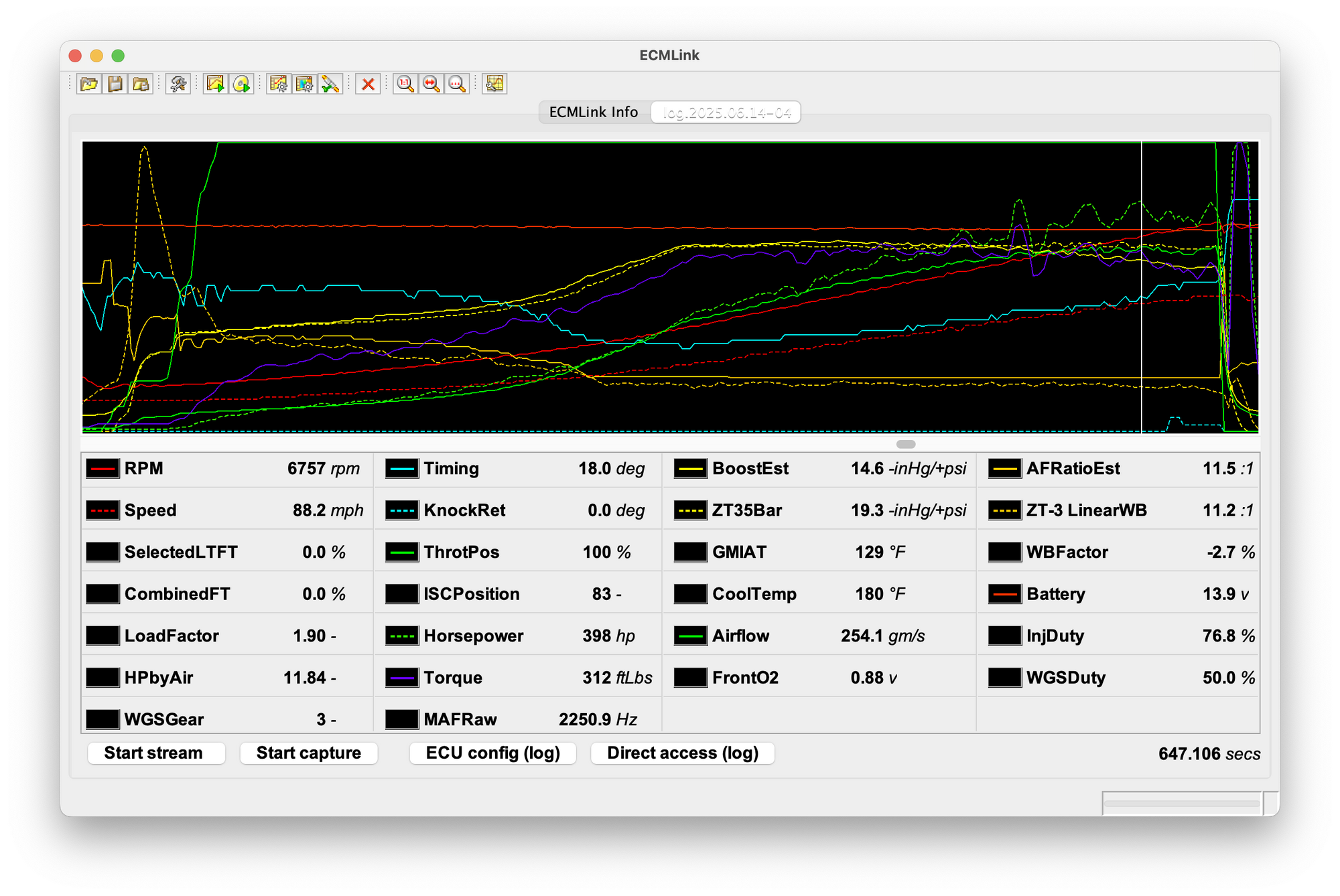The image size is (1340, 896).
Task: Click the zoom-to-width magnifier with red arrows
Action: tap(431, 84)
